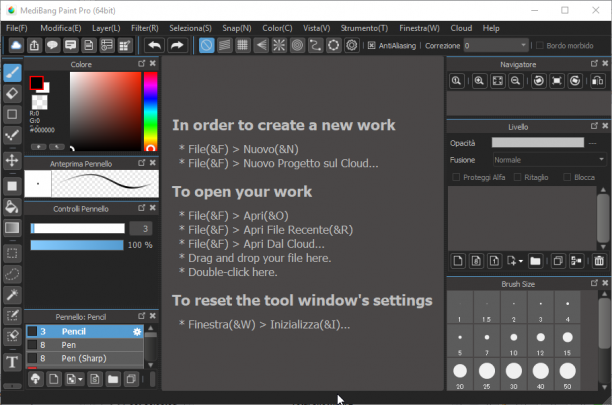Zoom in using the Navigator

(479, 81)
